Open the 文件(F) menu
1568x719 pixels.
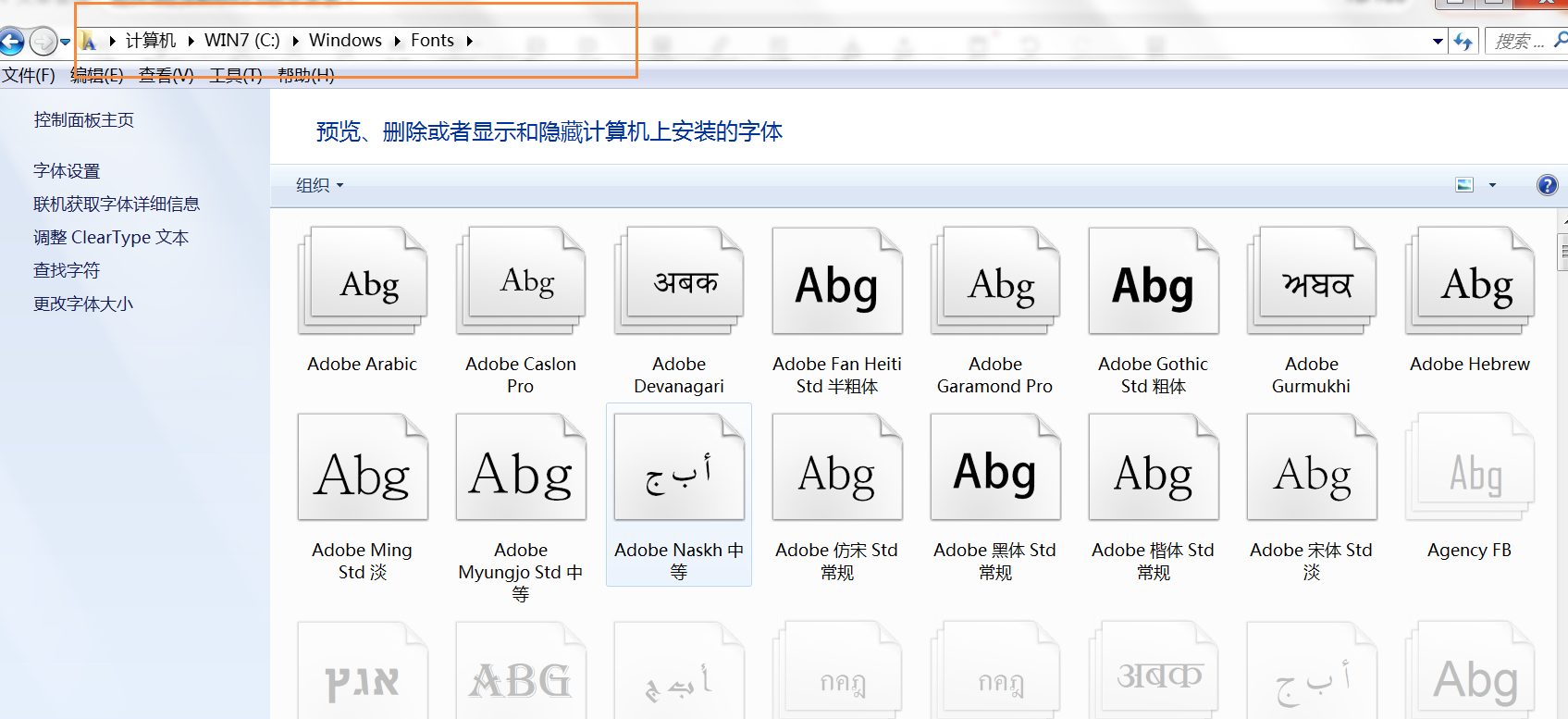click(28, 75)
